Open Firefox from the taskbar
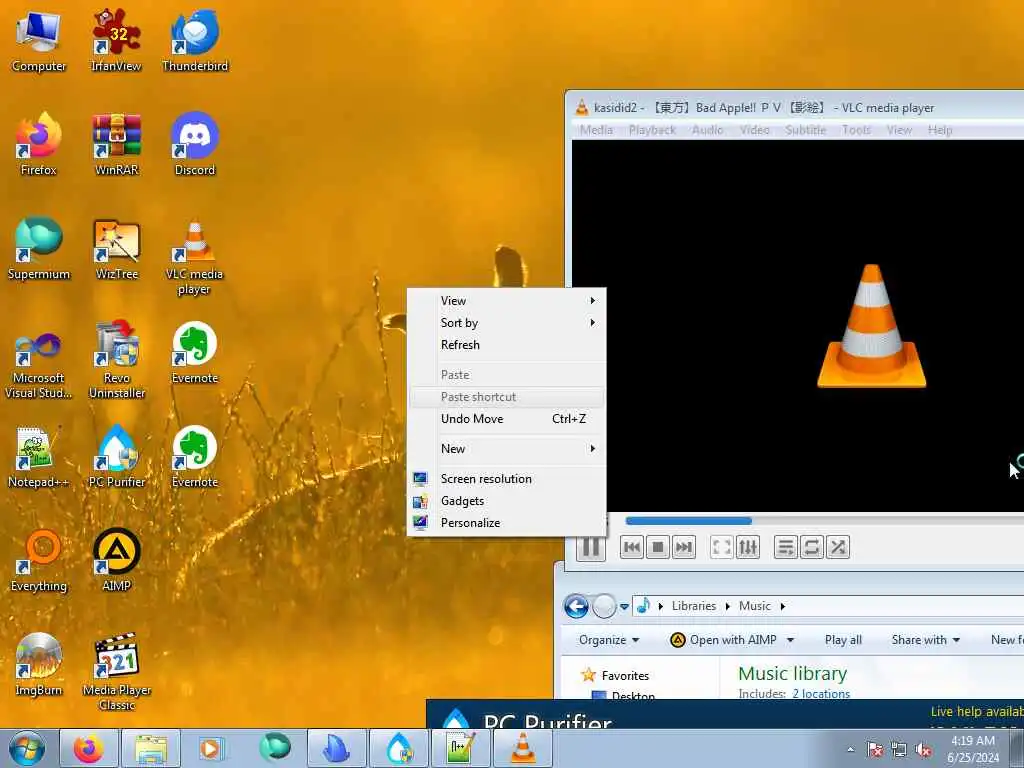1024x768 pixels. point(89,748)
